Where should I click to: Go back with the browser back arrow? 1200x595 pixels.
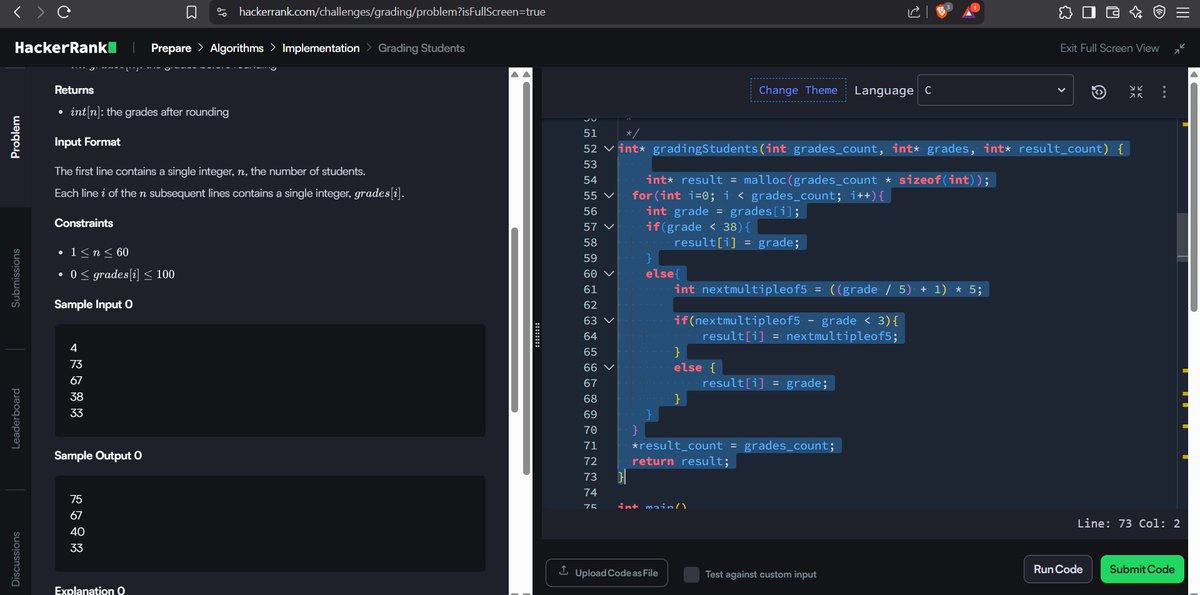18,11
